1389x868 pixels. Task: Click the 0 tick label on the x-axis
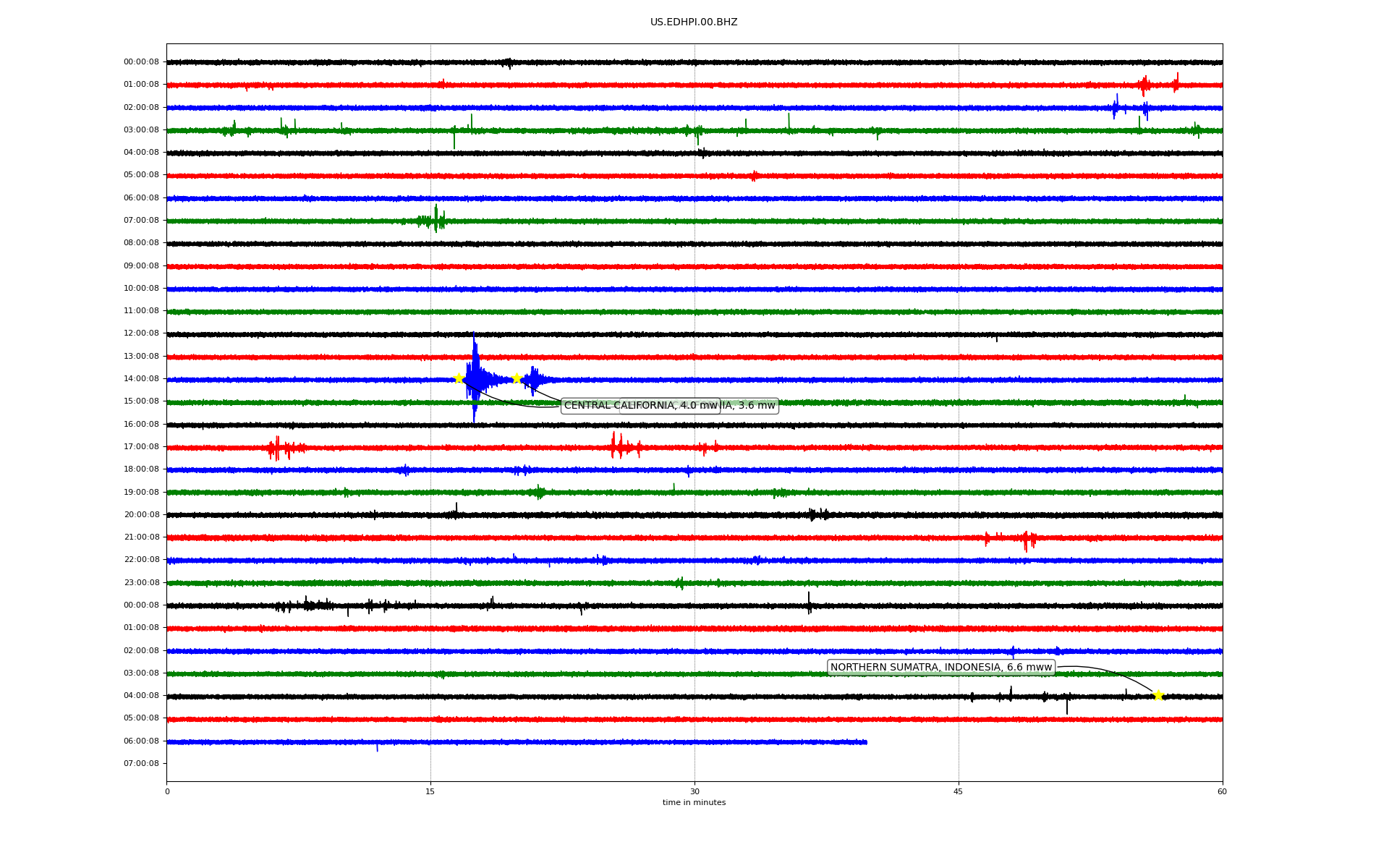[x=167, y=791]
